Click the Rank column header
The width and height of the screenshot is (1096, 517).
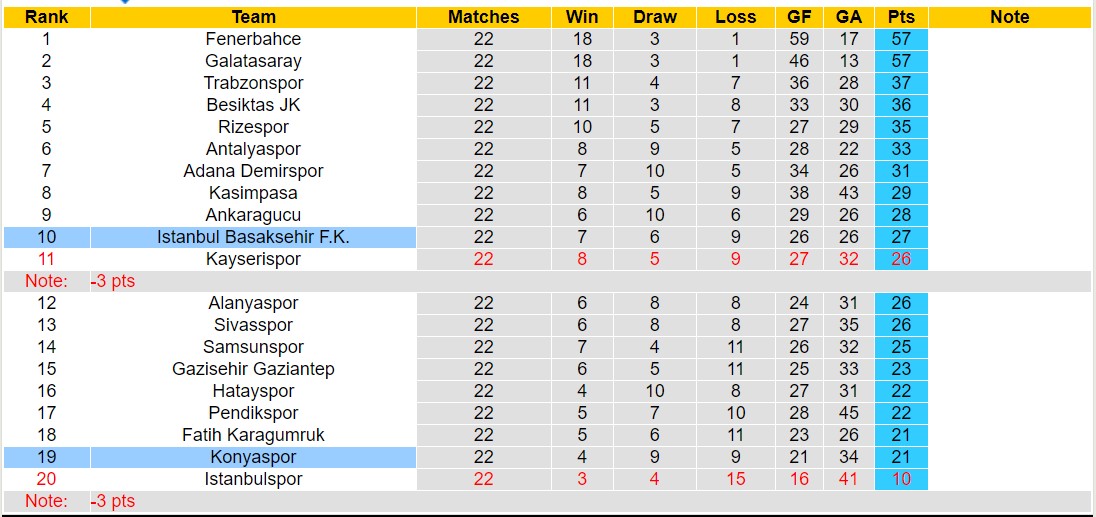pyautogui.click(x=46, y=17)
